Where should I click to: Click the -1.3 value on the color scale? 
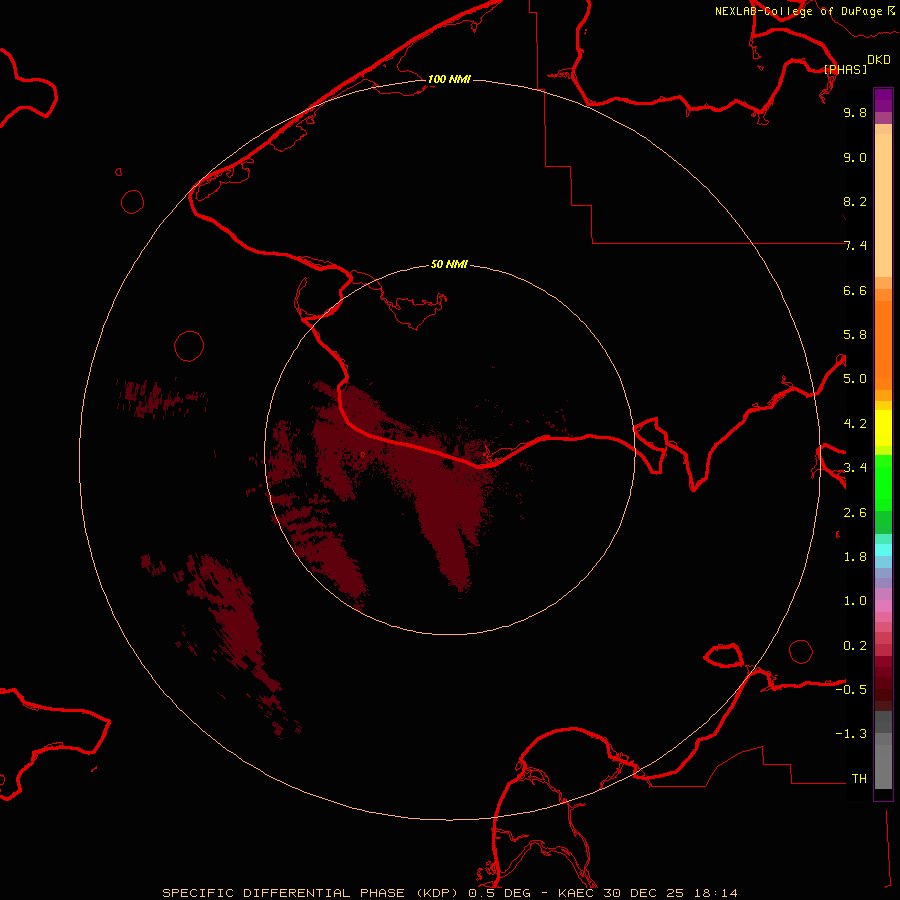(851, 734)
